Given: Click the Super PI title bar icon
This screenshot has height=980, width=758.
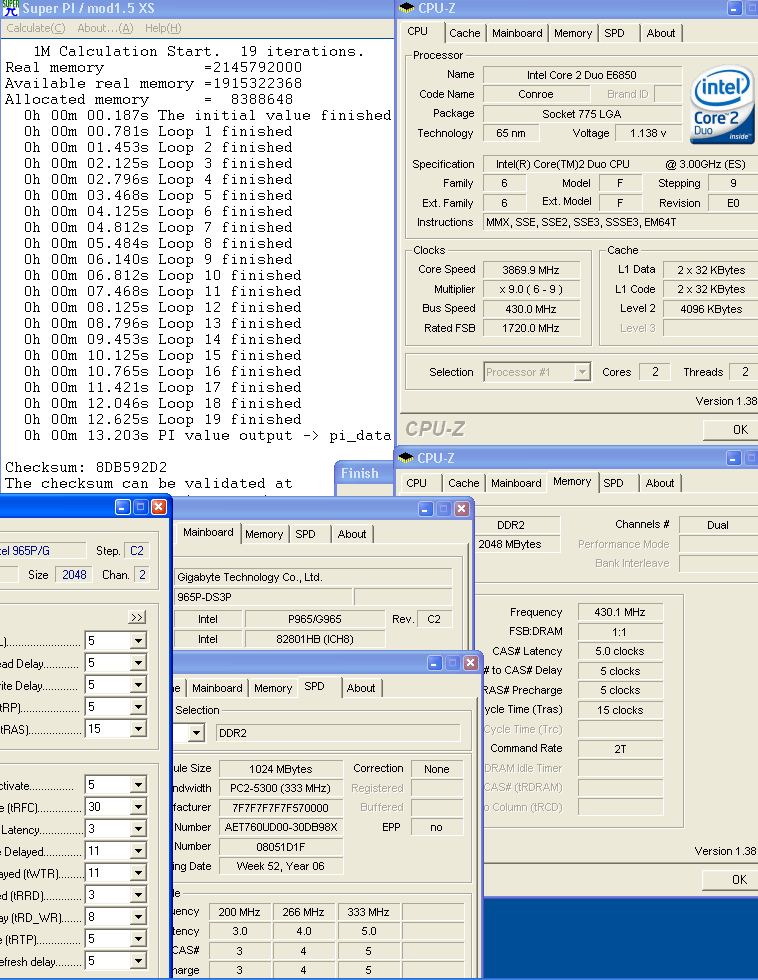Looking at the screenshot, I should point(10,8).
